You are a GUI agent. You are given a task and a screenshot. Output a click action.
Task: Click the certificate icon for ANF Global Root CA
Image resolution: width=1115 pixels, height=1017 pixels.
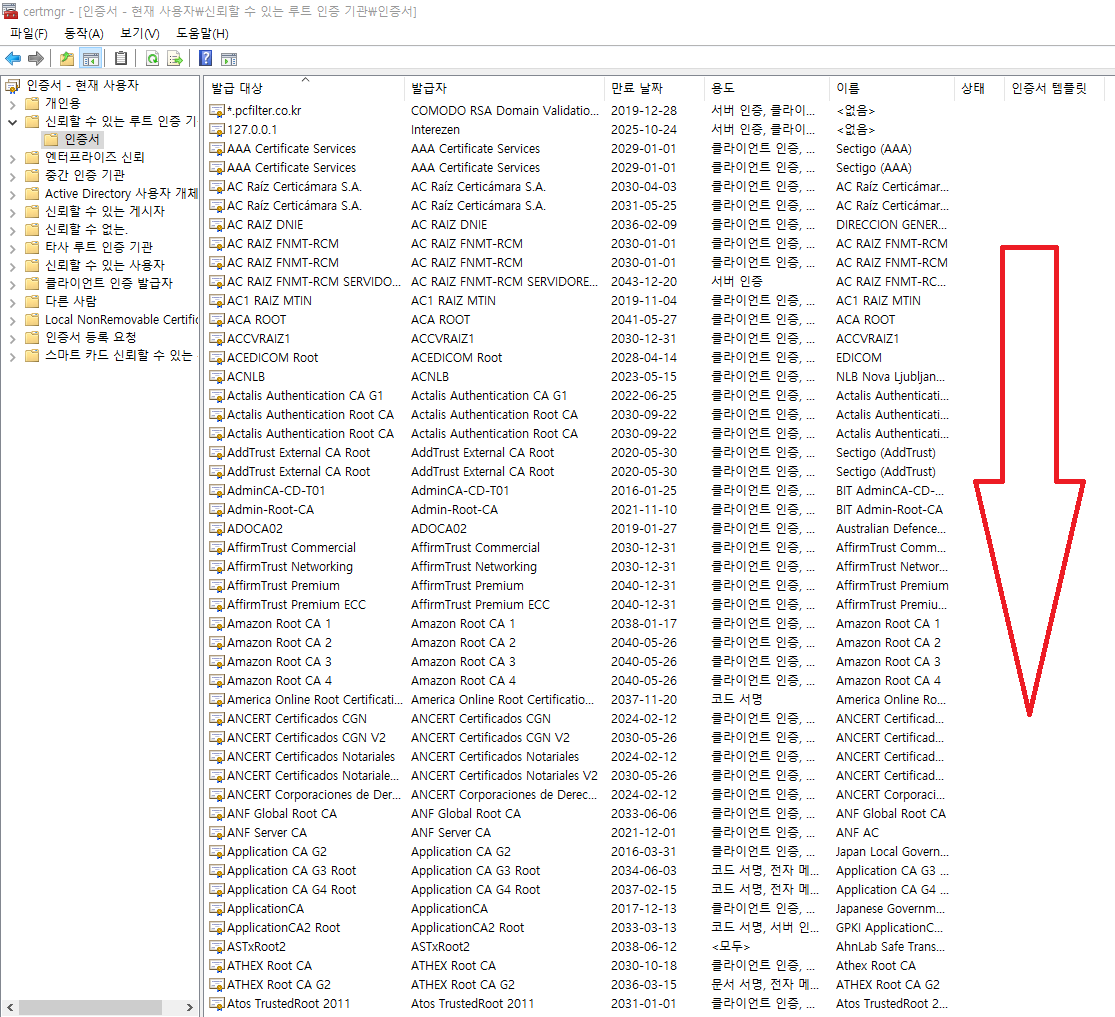point(217,814)
